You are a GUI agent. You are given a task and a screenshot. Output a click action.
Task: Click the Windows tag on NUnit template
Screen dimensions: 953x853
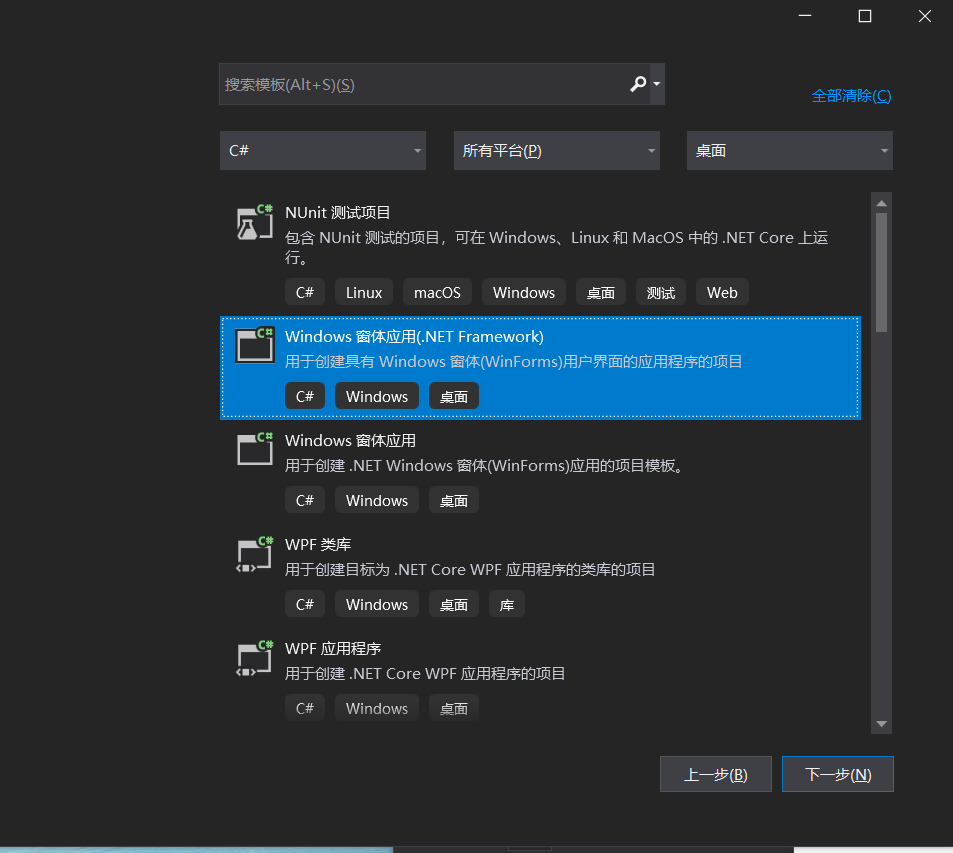coord(523,292)
